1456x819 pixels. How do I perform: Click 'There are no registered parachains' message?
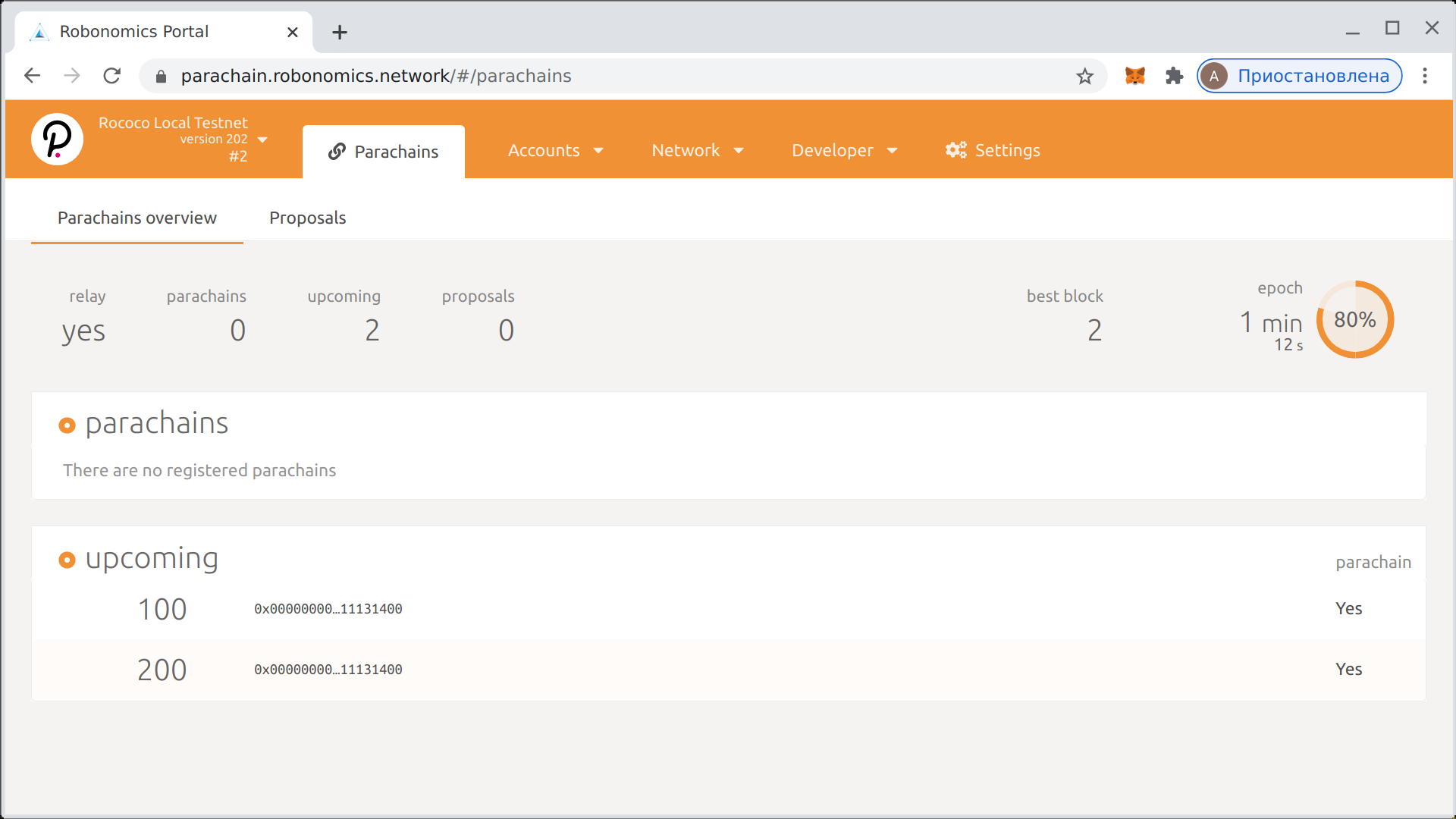click(x=199, y=470)
